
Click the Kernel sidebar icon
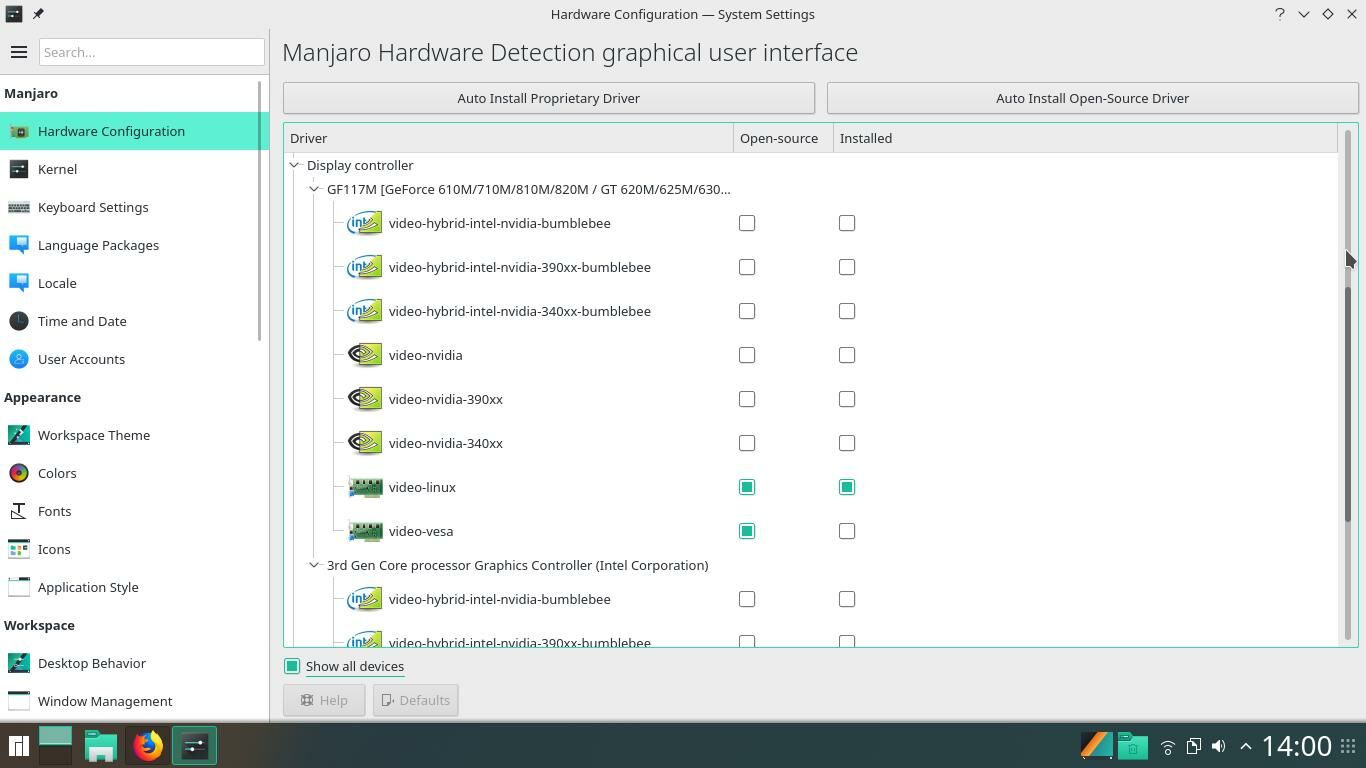pos(18,169)
